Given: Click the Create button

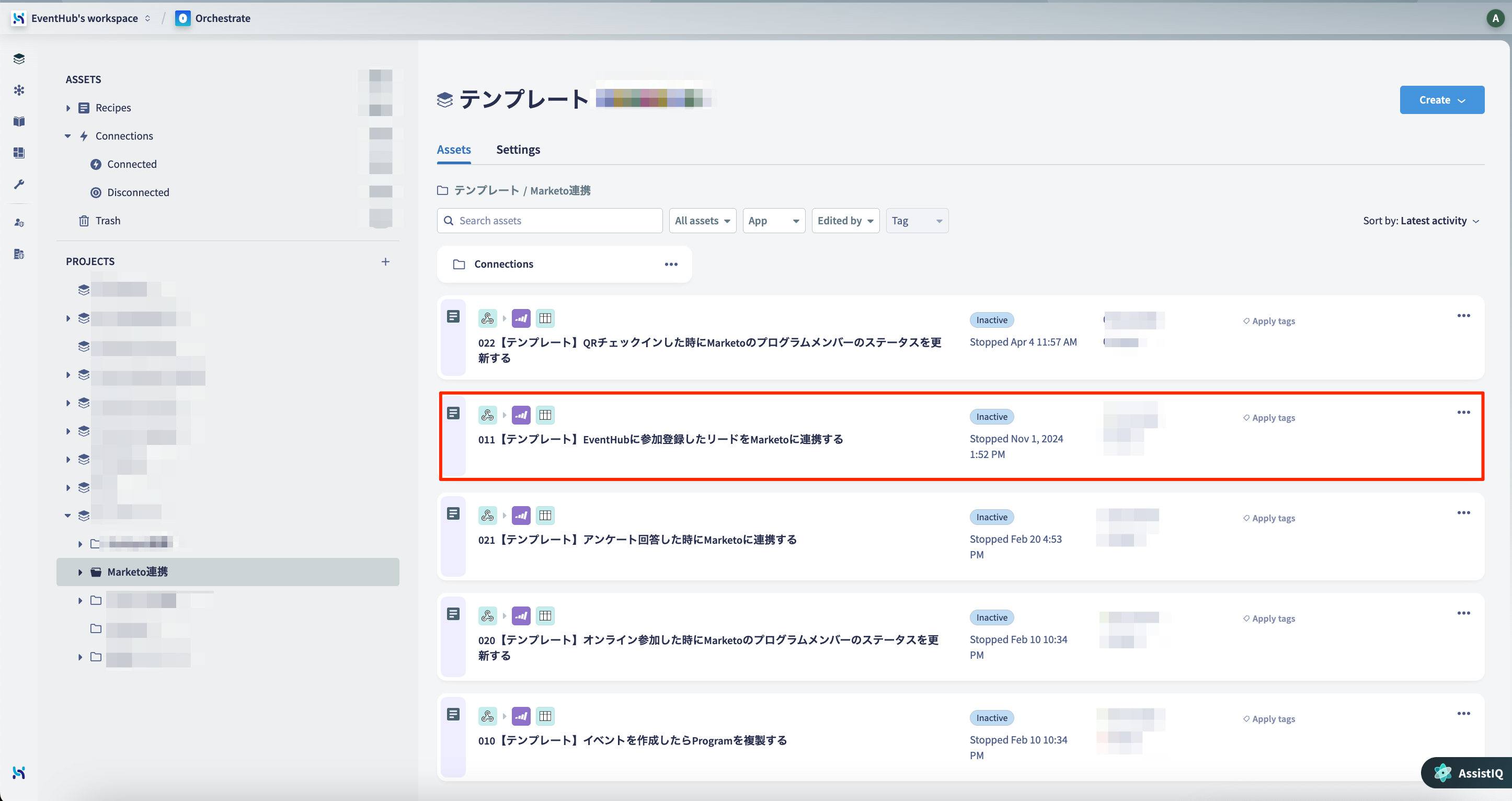Looking at the screenshot, I should click(1441, 100).
